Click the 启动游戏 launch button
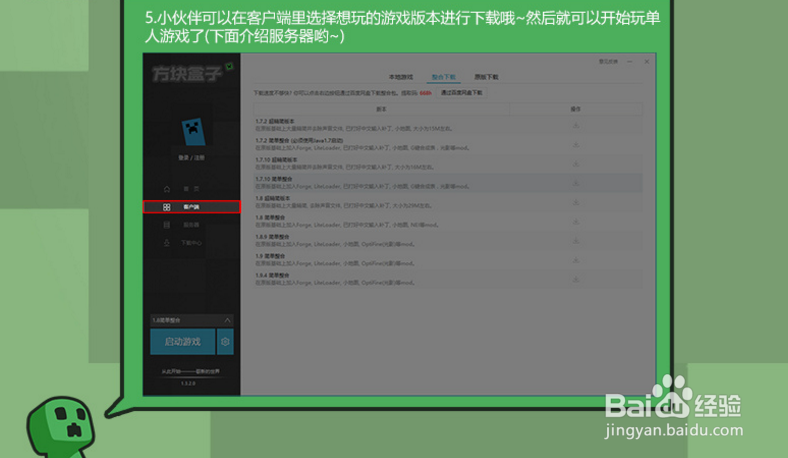The width and height of the screenshot is (788, 458). coord(183,341)
